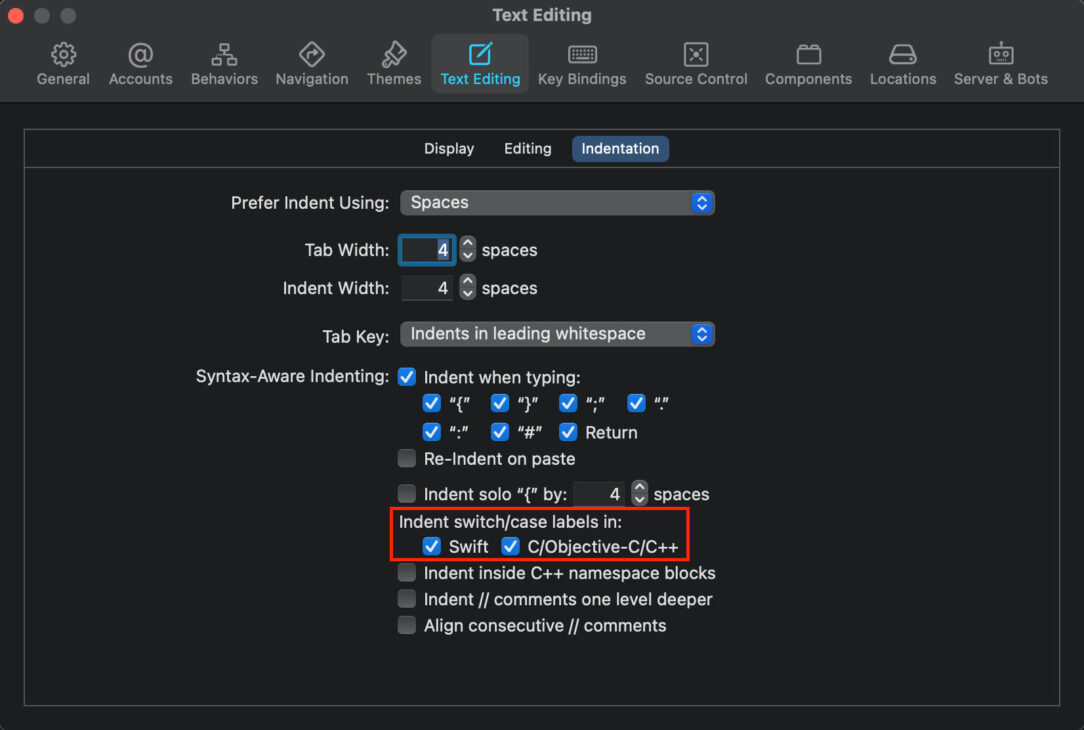This screenshot has width=1084, height=730.
Task: Adjust the Indent solo brace stepper
Action: 639,494
